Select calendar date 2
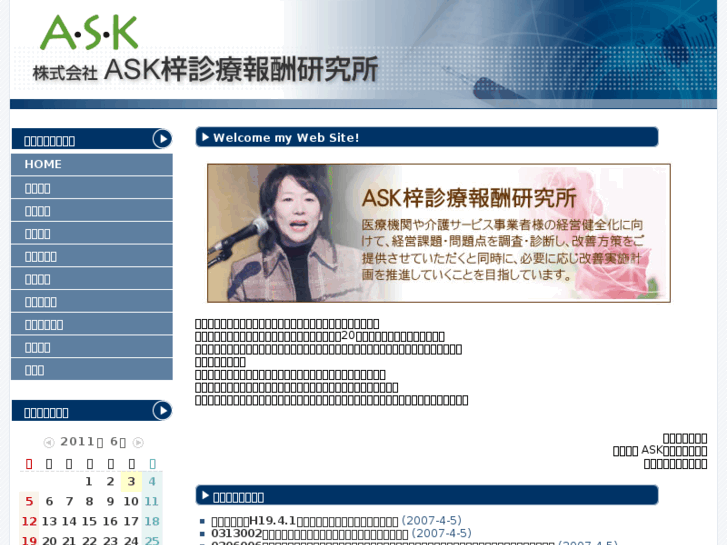Viewport: 727px width, 545px height. pyautogui.click(x=110, y=481)
